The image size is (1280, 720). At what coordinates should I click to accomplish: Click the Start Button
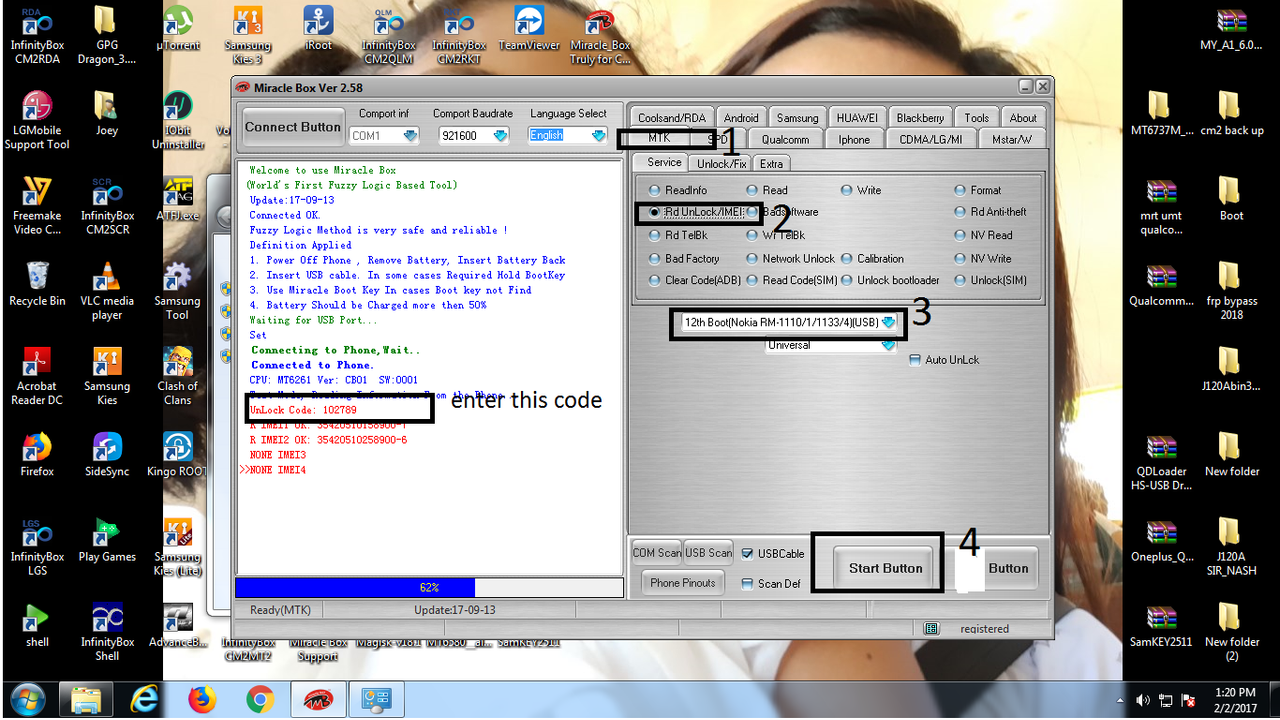coord(885,568)
